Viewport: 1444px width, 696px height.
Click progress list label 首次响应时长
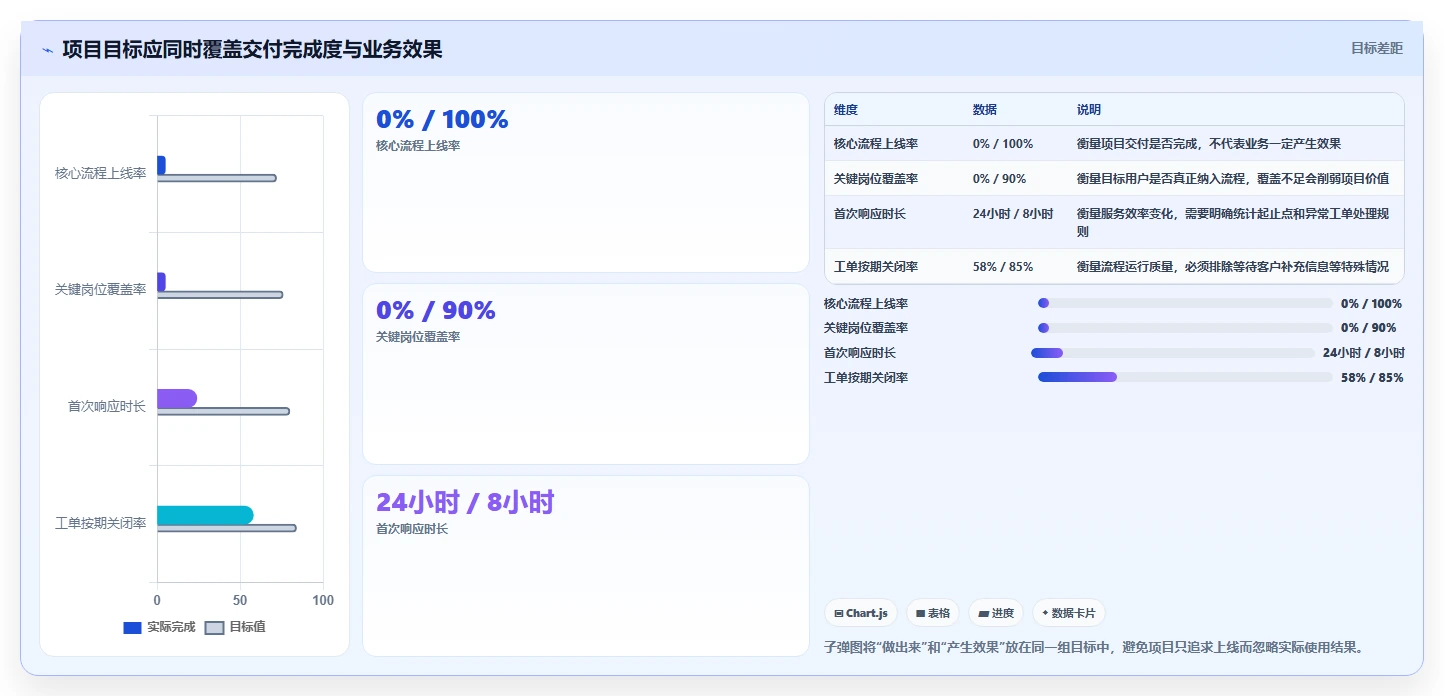860,353
